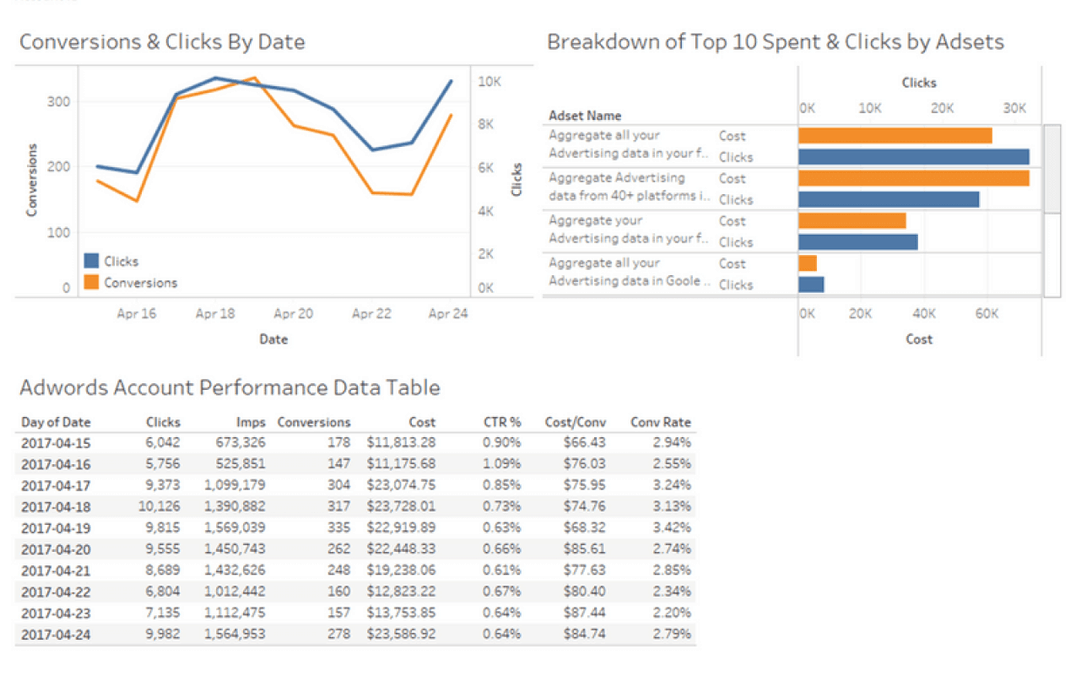
Task: Click the Conversions column header
Action: click(313, 421)
